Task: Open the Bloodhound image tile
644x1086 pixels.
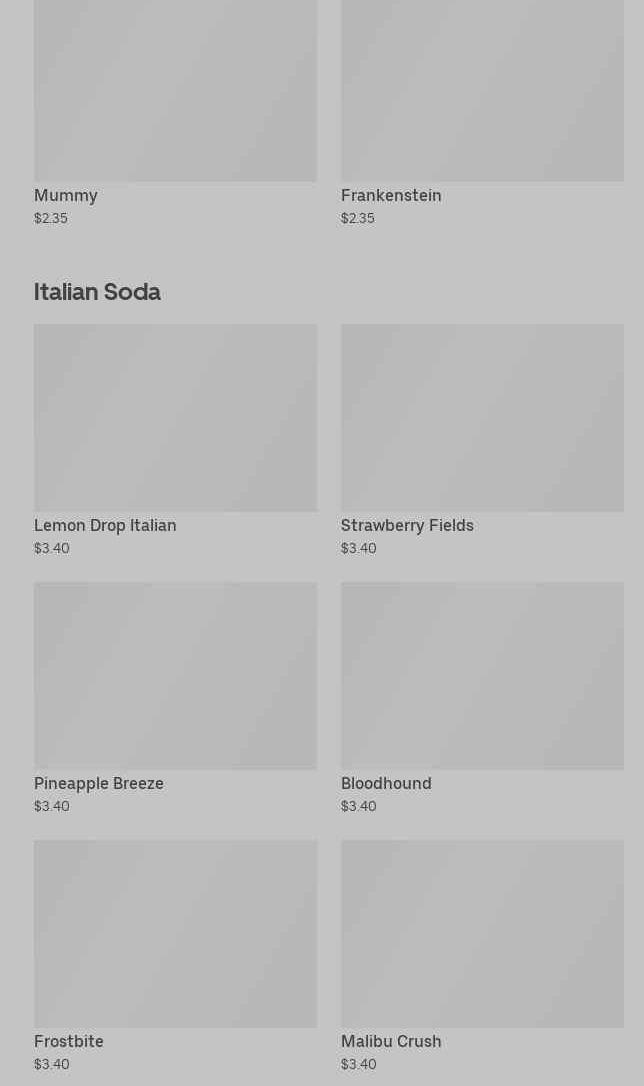Action: pyautogui.click(x=482, y=675)
